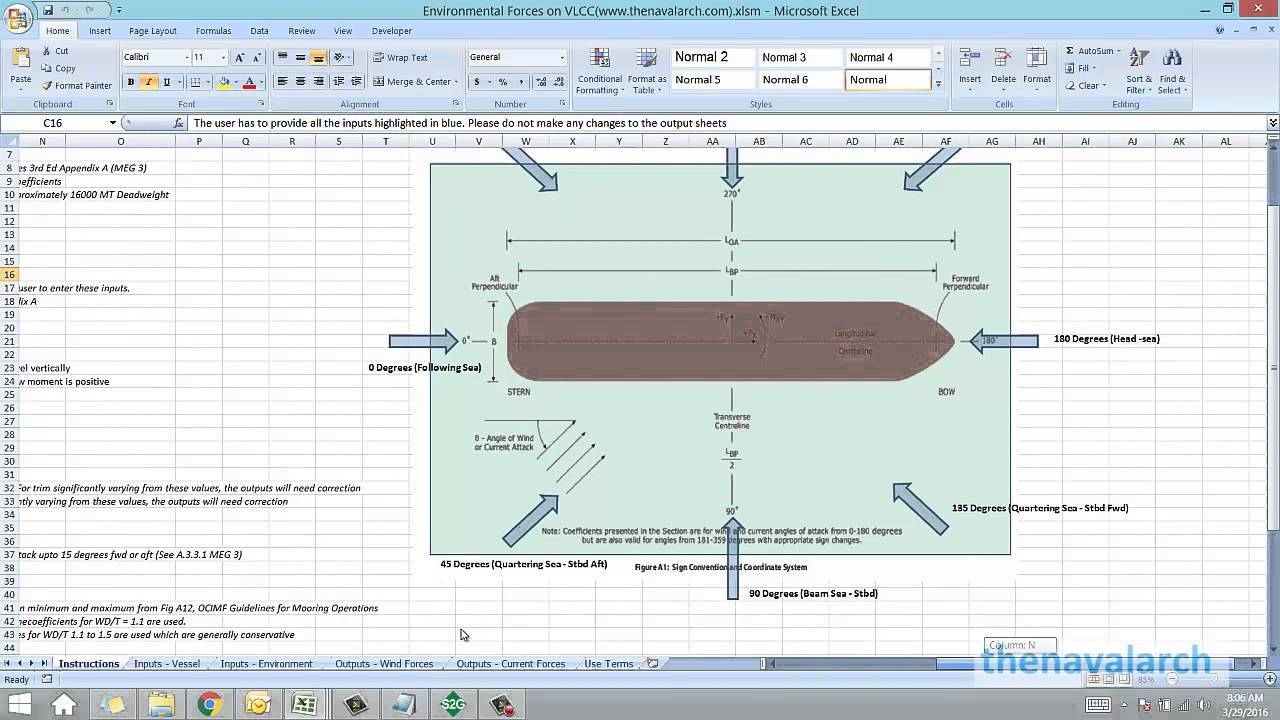
Task: Open the font size dropdown
Action: click(x=224, y=57)
